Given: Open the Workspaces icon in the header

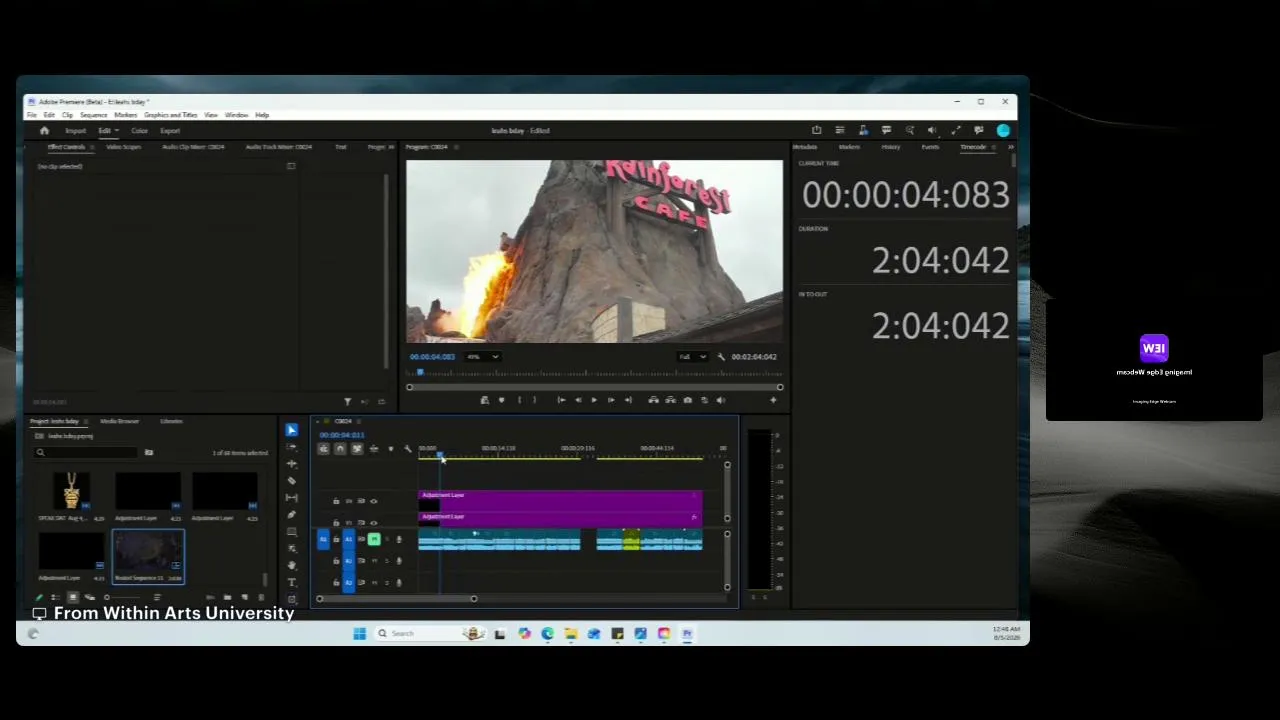Looking at the screenshot, I should 840,130.
